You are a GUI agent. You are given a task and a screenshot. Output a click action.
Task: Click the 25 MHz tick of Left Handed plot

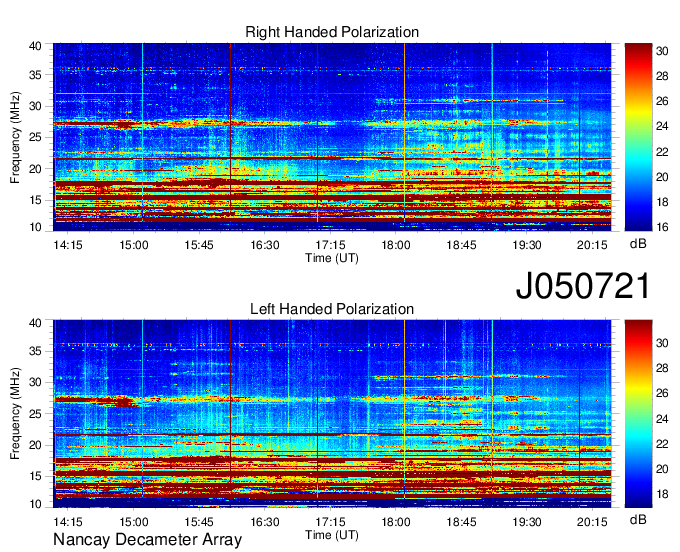[x=35, y=414]
